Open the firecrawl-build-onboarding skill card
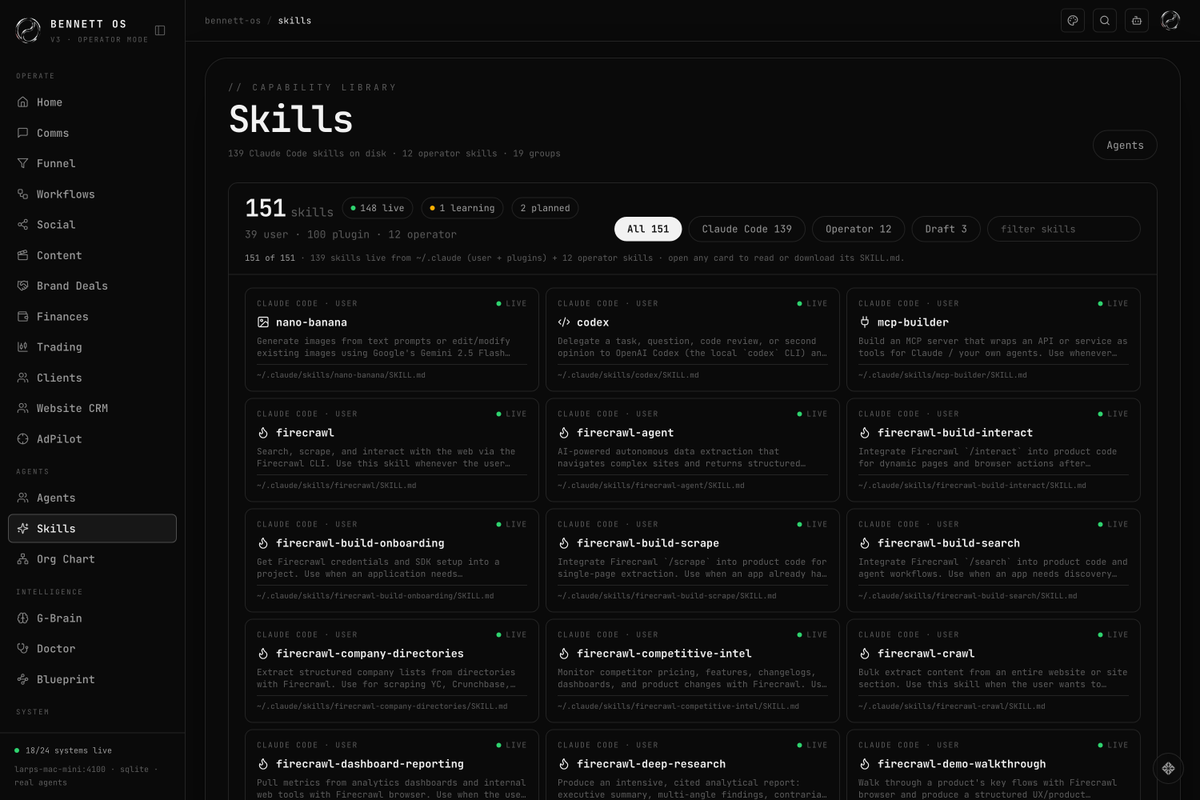Image resolution: width=1200 pixels, height=800 pixels. coord(392,561)
